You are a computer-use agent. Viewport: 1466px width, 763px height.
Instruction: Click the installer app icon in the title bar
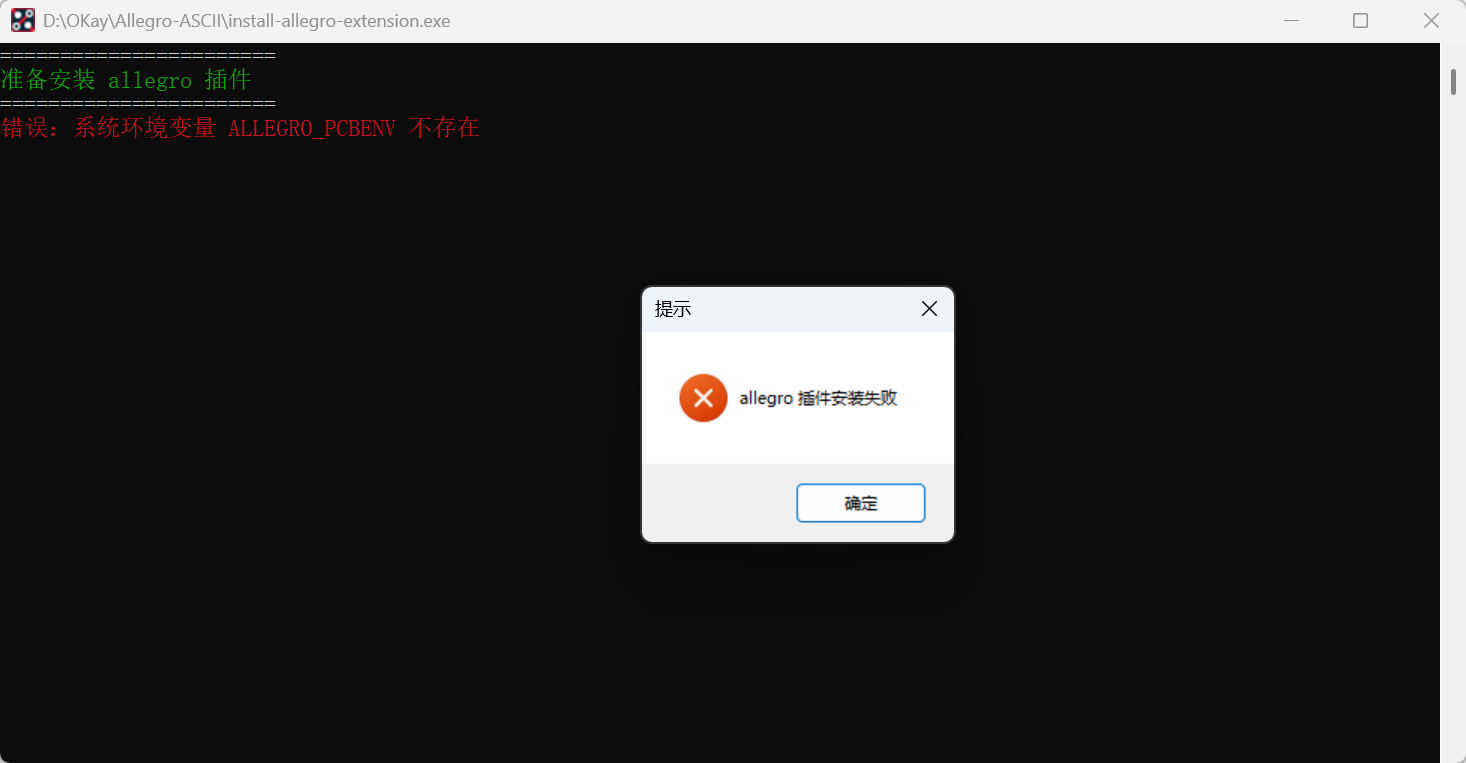tap(23, 20)
